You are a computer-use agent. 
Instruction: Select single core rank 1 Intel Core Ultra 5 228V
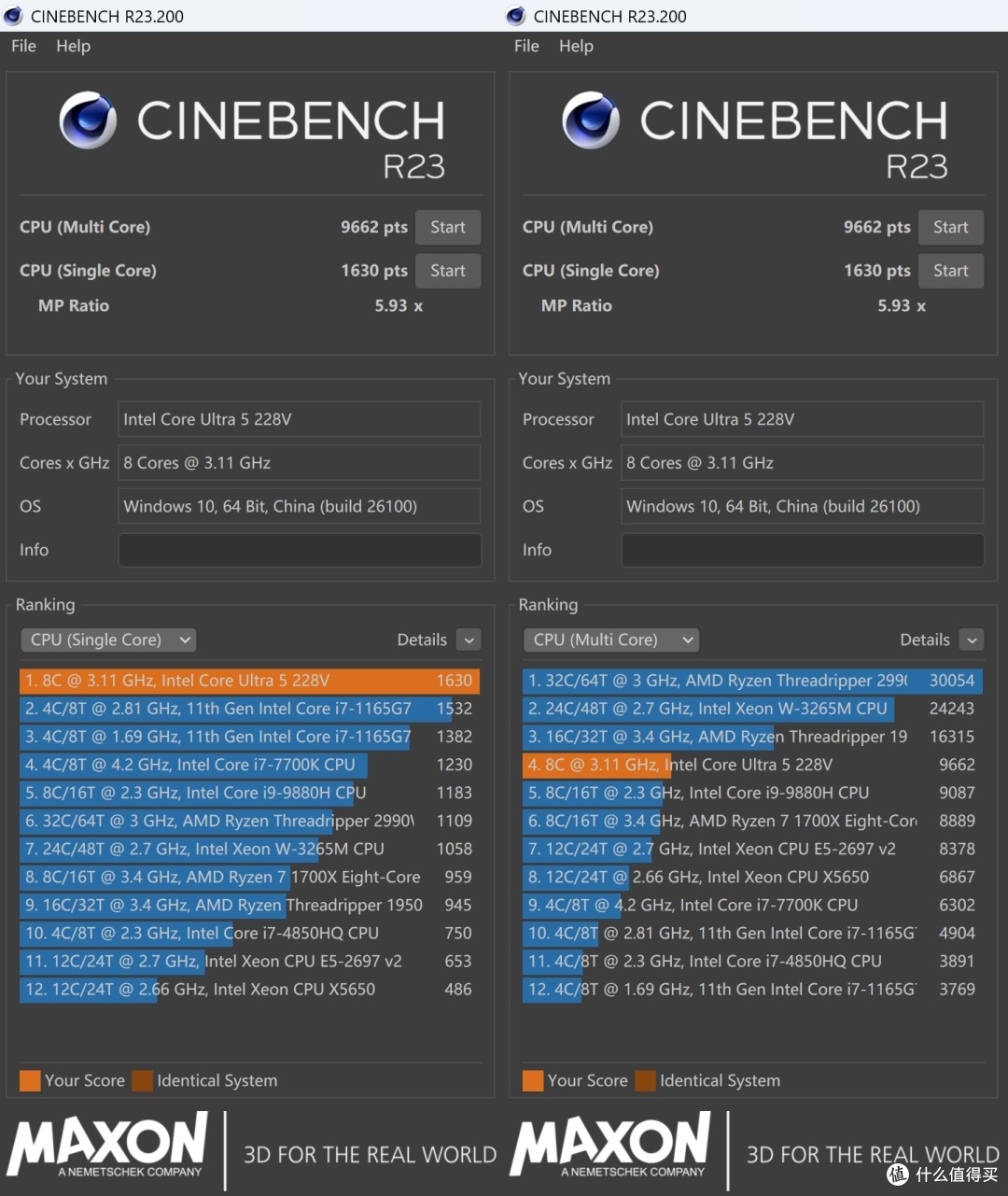(249, 681)
